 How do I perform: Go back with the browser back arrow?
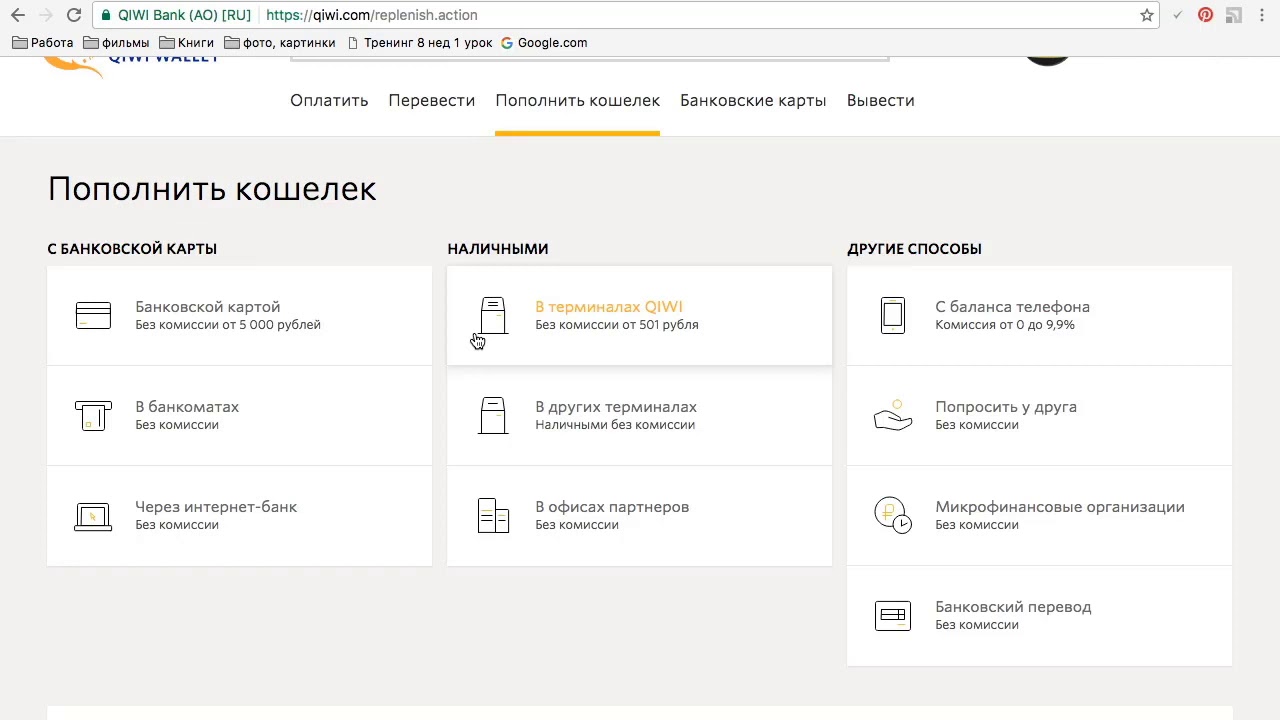(x=18, y=15)
